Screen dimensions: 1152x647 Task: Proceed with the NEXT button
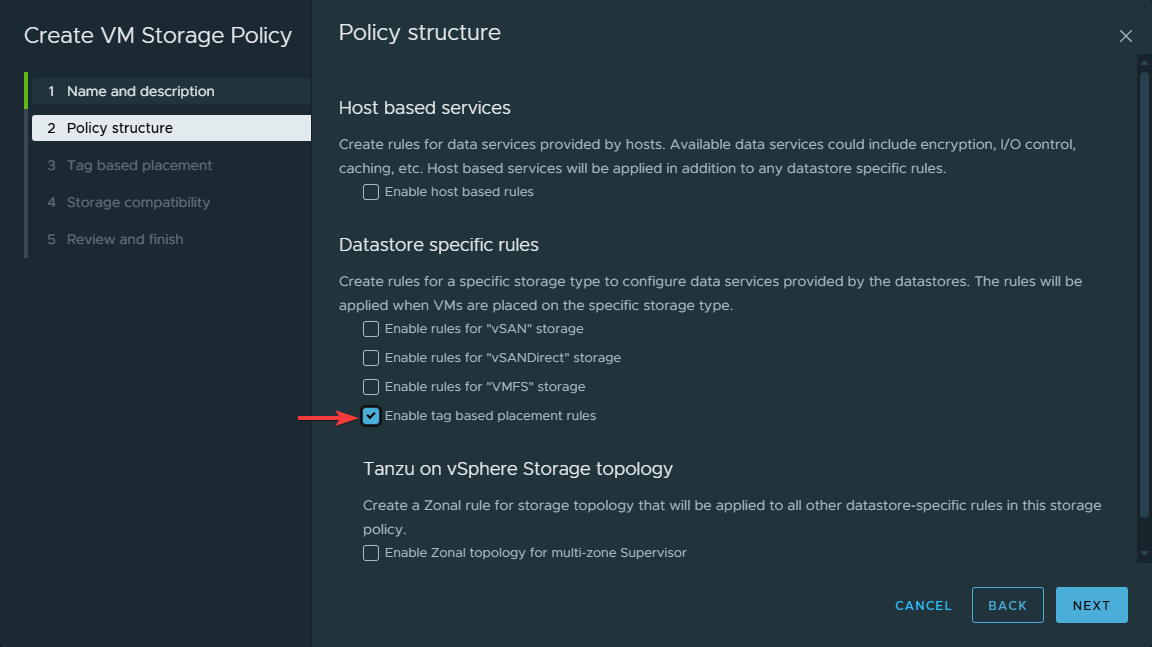pos(1091,605)
